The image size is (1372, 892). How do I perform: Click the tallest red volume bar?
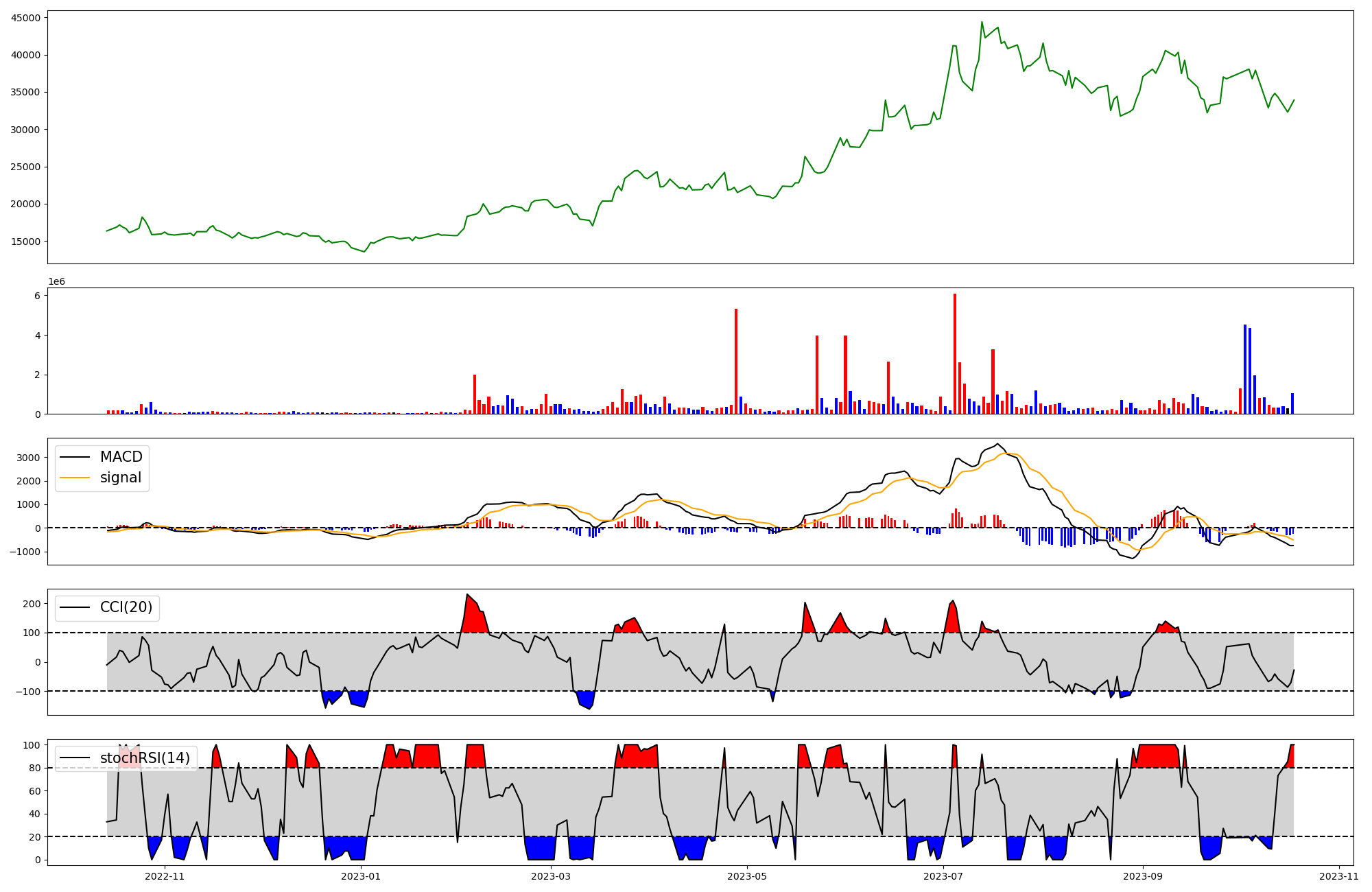point(955,353)
